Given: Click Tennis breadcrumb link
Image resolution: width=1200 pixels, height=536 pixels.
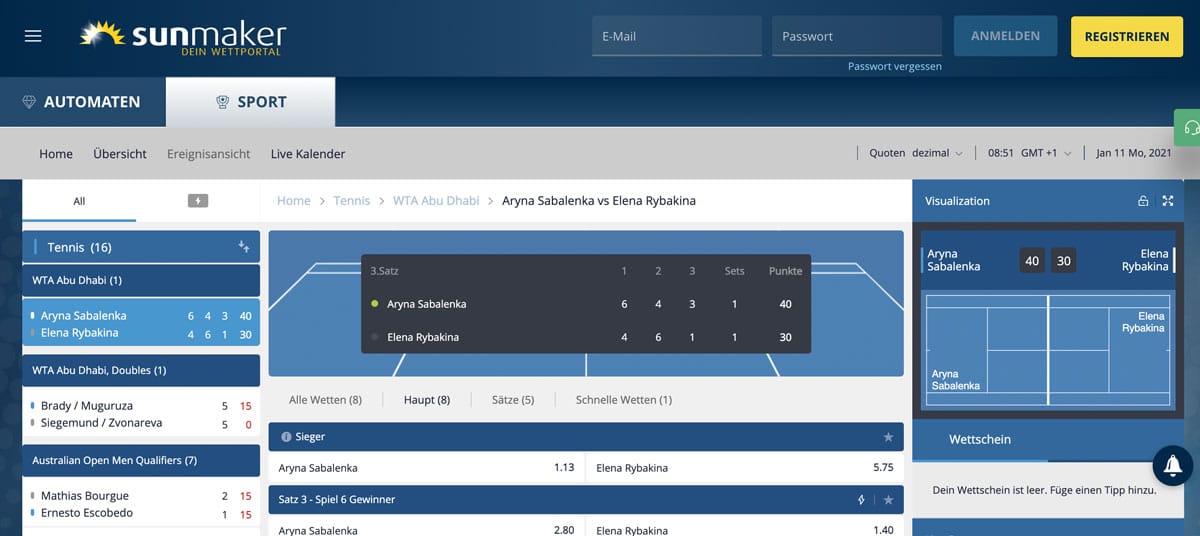Looking at the screenshot, I should [352, 201].
